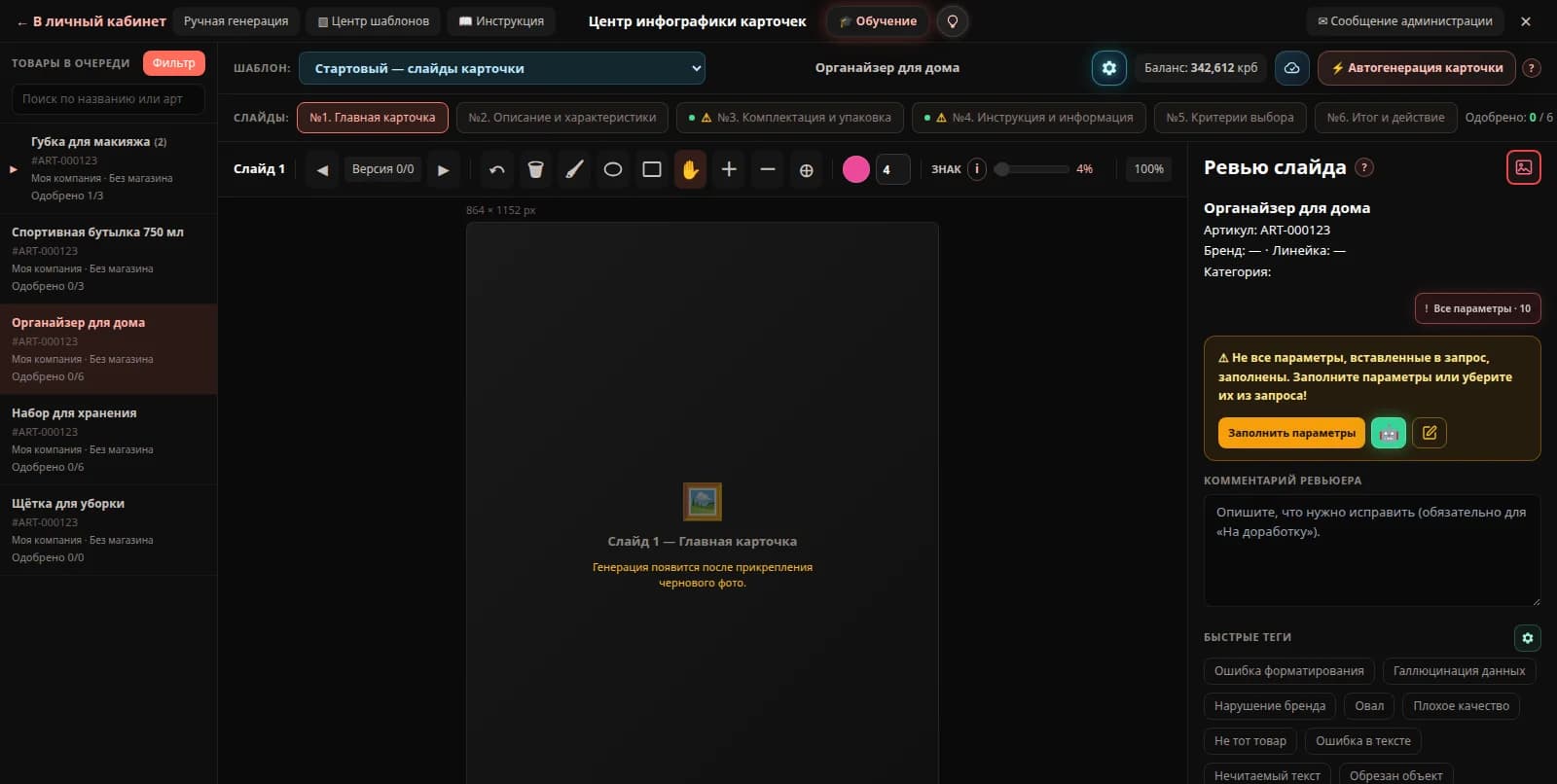Switch to slide tab №2. Описание и характеристики
This screenshot has height=784, width=1557.
click(x=562, y=118)
